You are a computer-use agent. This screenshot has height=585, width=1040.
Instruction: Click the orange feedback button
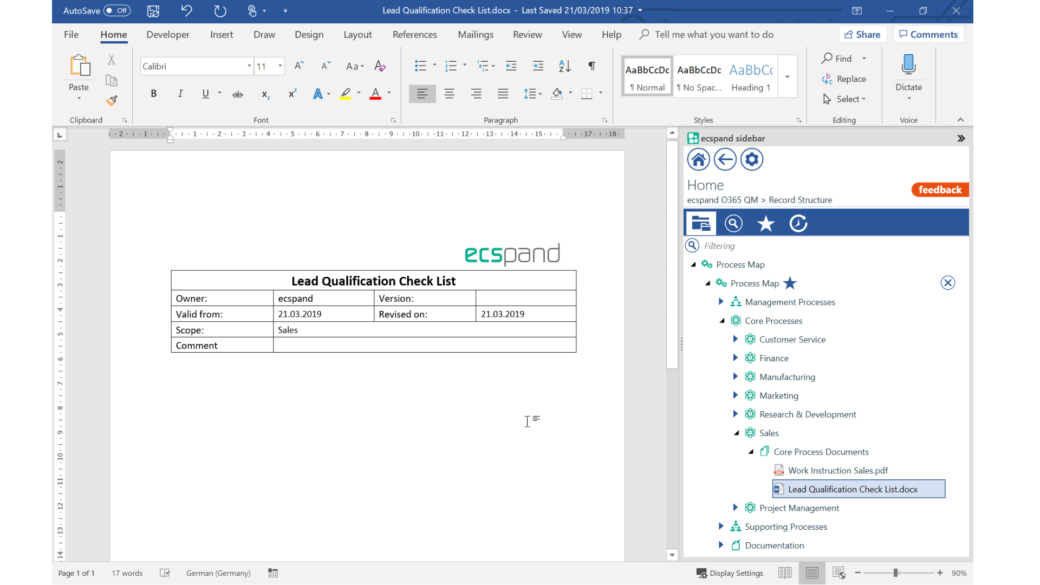[940, 190]
